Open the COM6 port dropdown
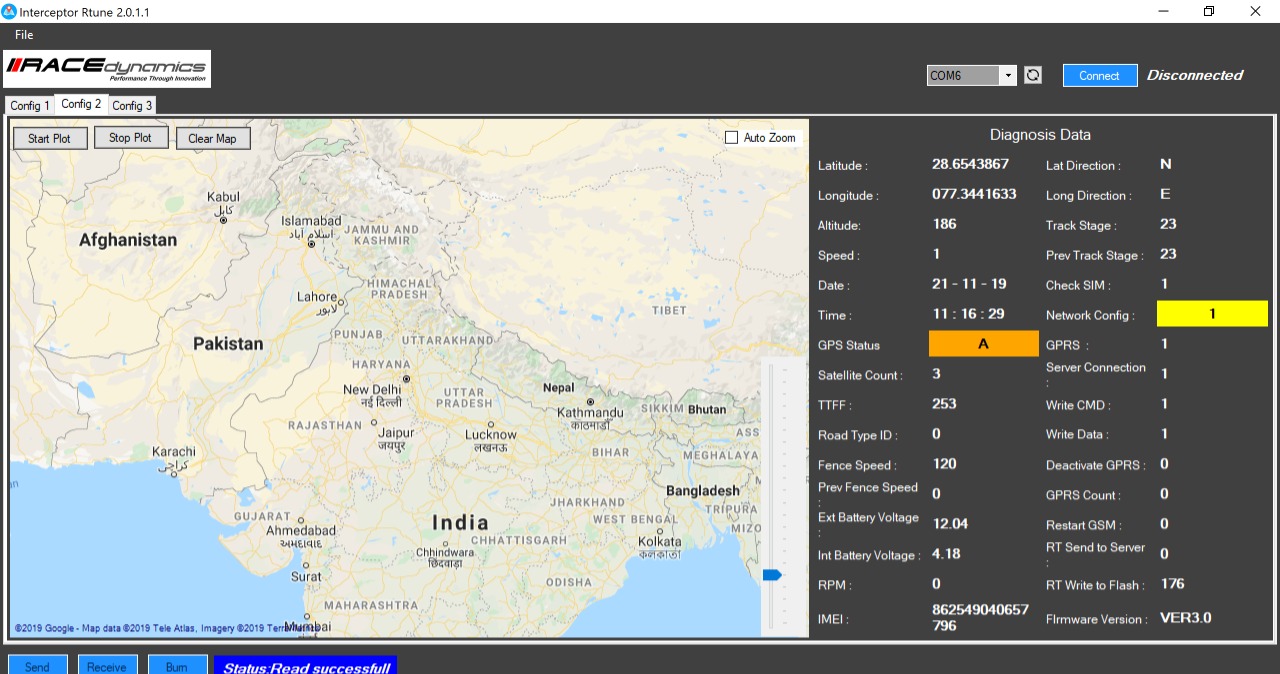1280x674 pixels. pos(1008,75)
